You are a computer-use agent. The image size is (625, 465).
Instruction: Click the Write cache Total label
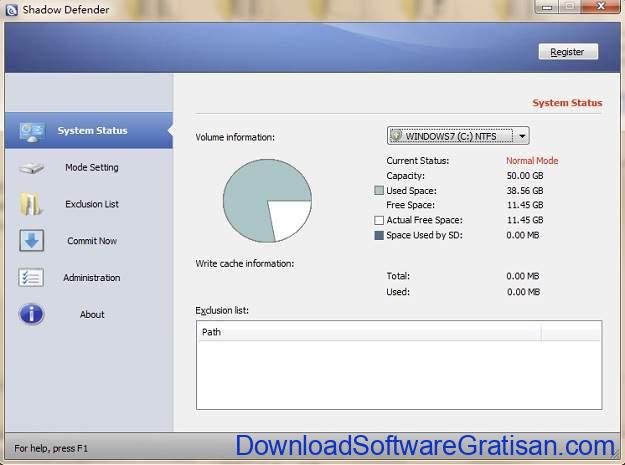398,276
